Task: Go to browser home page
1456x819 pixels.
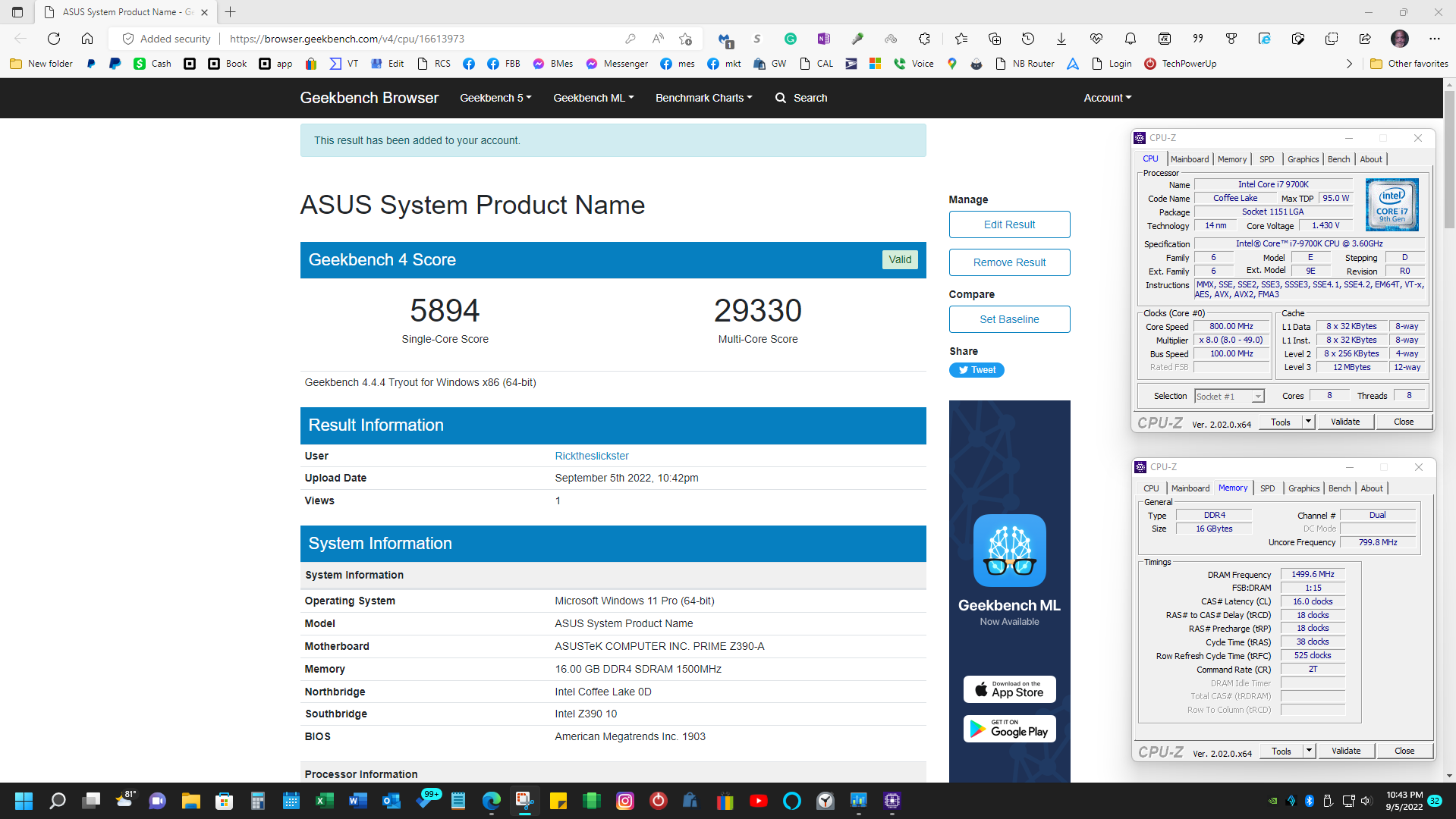Action: click(x=87, y=39)
